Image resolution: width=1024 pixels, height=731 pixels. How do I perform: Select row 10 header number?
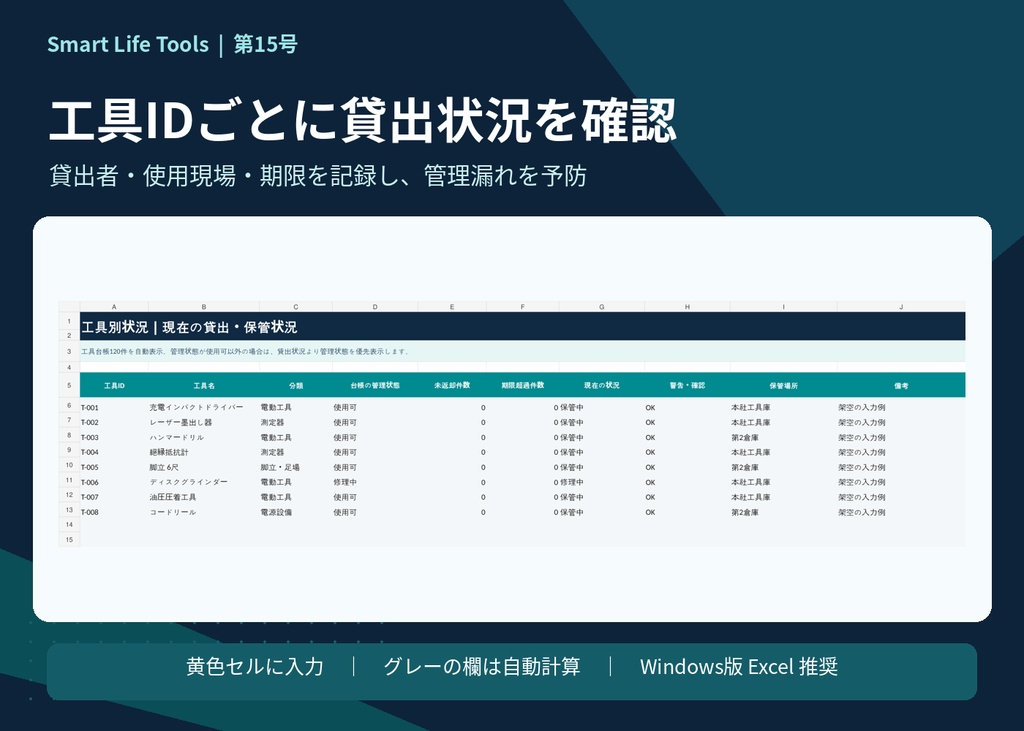(x=69, y=466)
